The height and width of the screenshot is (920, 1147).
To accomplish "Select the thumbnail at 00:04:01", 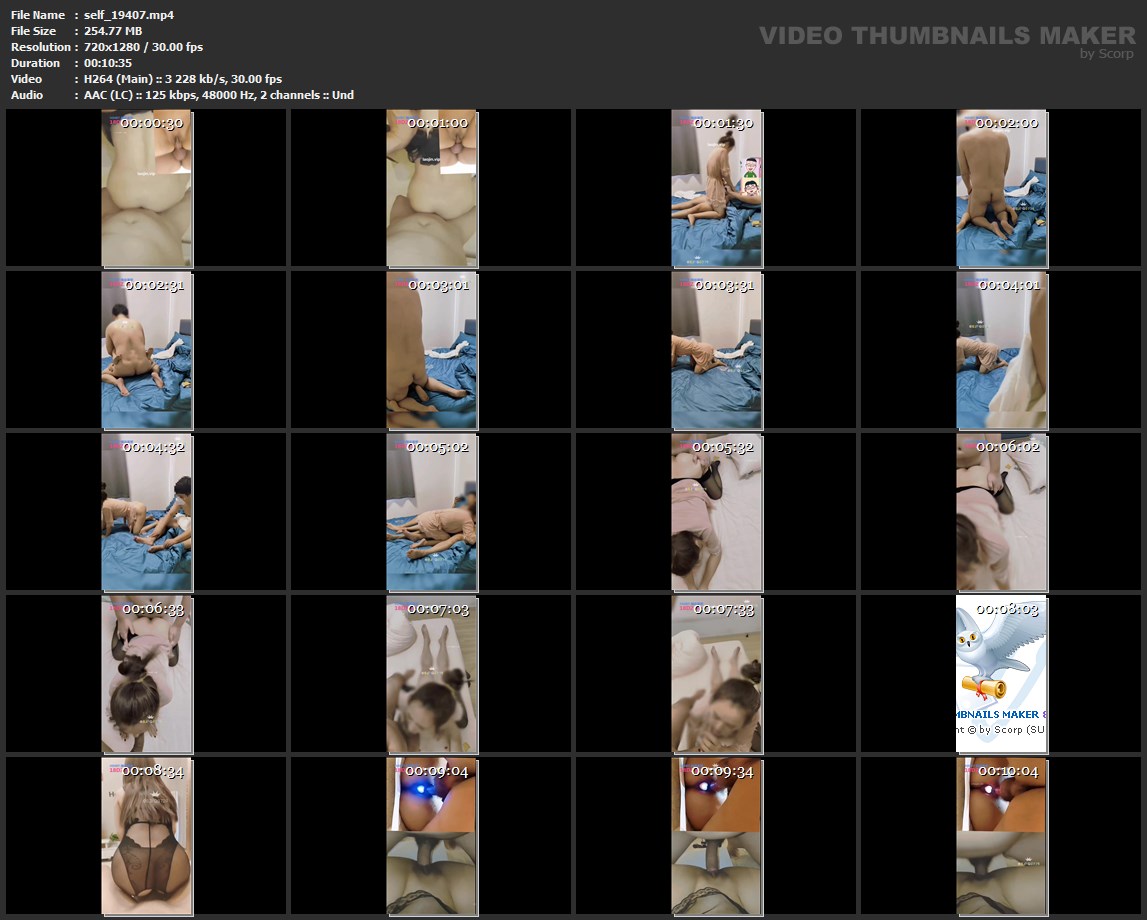I will pyautogui.click(x=1001, y=350).
